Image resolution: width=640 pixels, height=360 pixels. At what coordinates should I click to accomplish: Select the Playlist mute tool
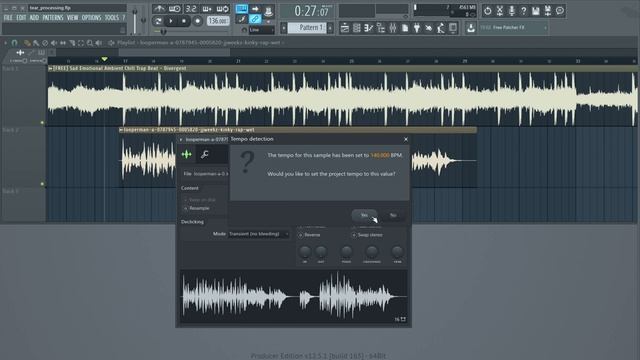click(x=54, y=43)
